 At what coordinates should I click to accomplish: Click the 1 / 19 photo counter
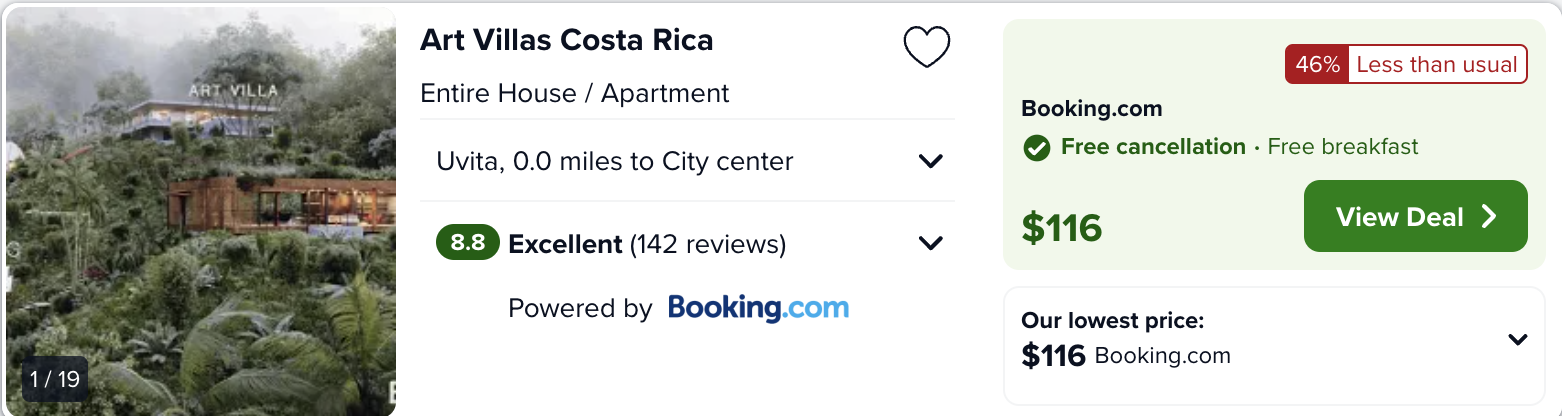coord(55,379)
